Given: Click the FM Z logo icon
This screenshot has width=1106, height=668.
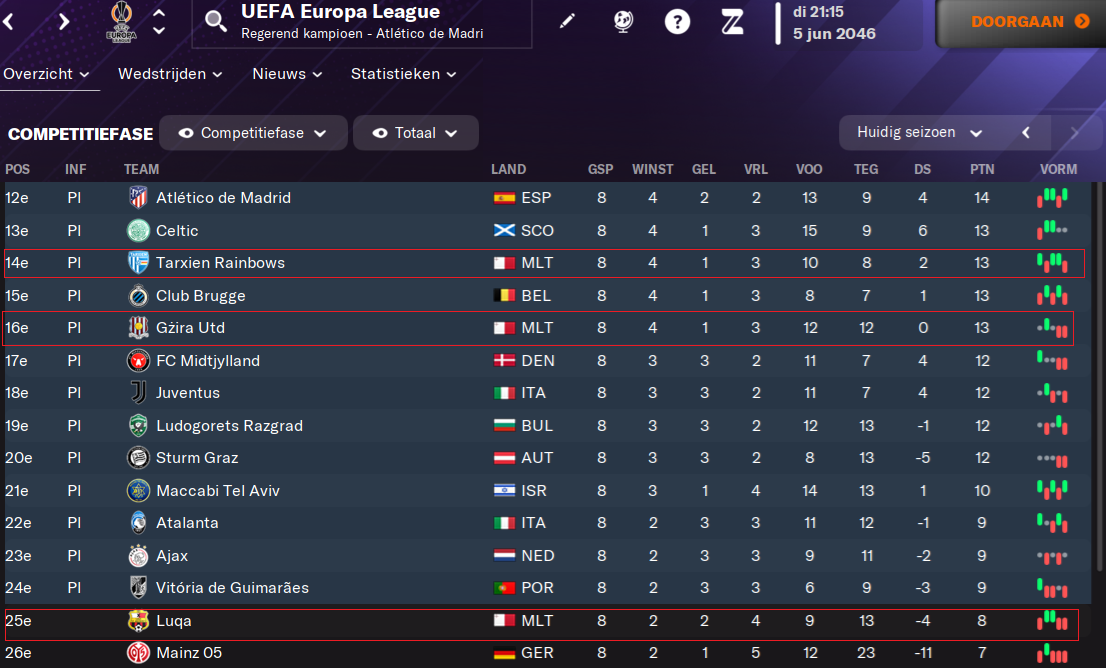Looking at the screenshot, I should coord(732,21).
